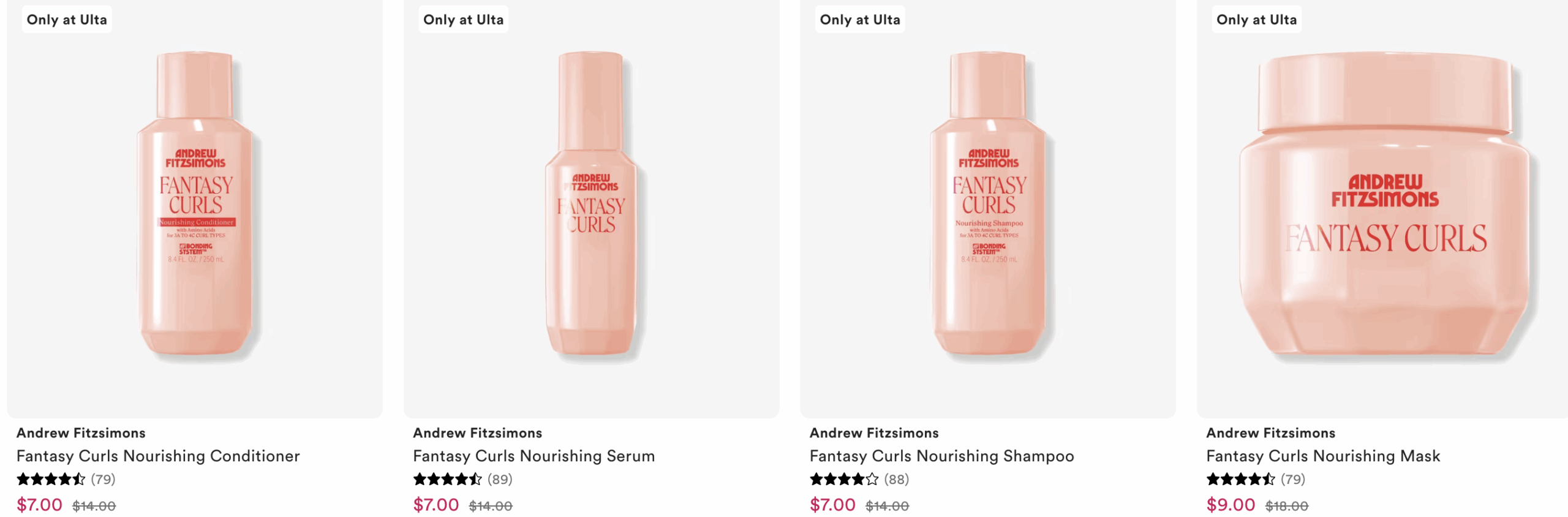
Task: Go to Fantasy Curls Nourishing Shampoo product page
Action: [941, 456]
